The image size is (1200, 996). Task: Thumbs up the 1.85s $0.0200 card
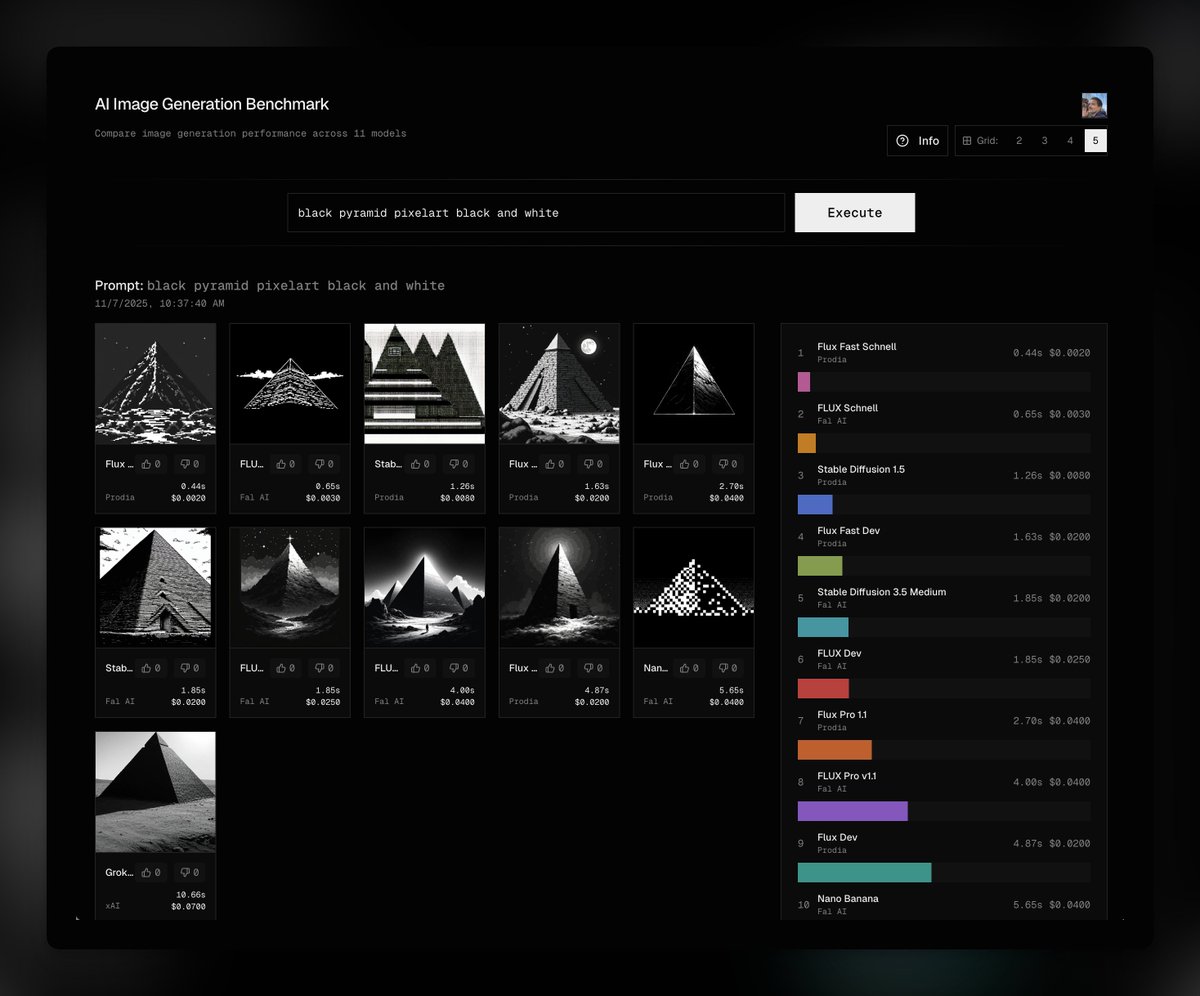pyautogui.click(x=152, y=668)
